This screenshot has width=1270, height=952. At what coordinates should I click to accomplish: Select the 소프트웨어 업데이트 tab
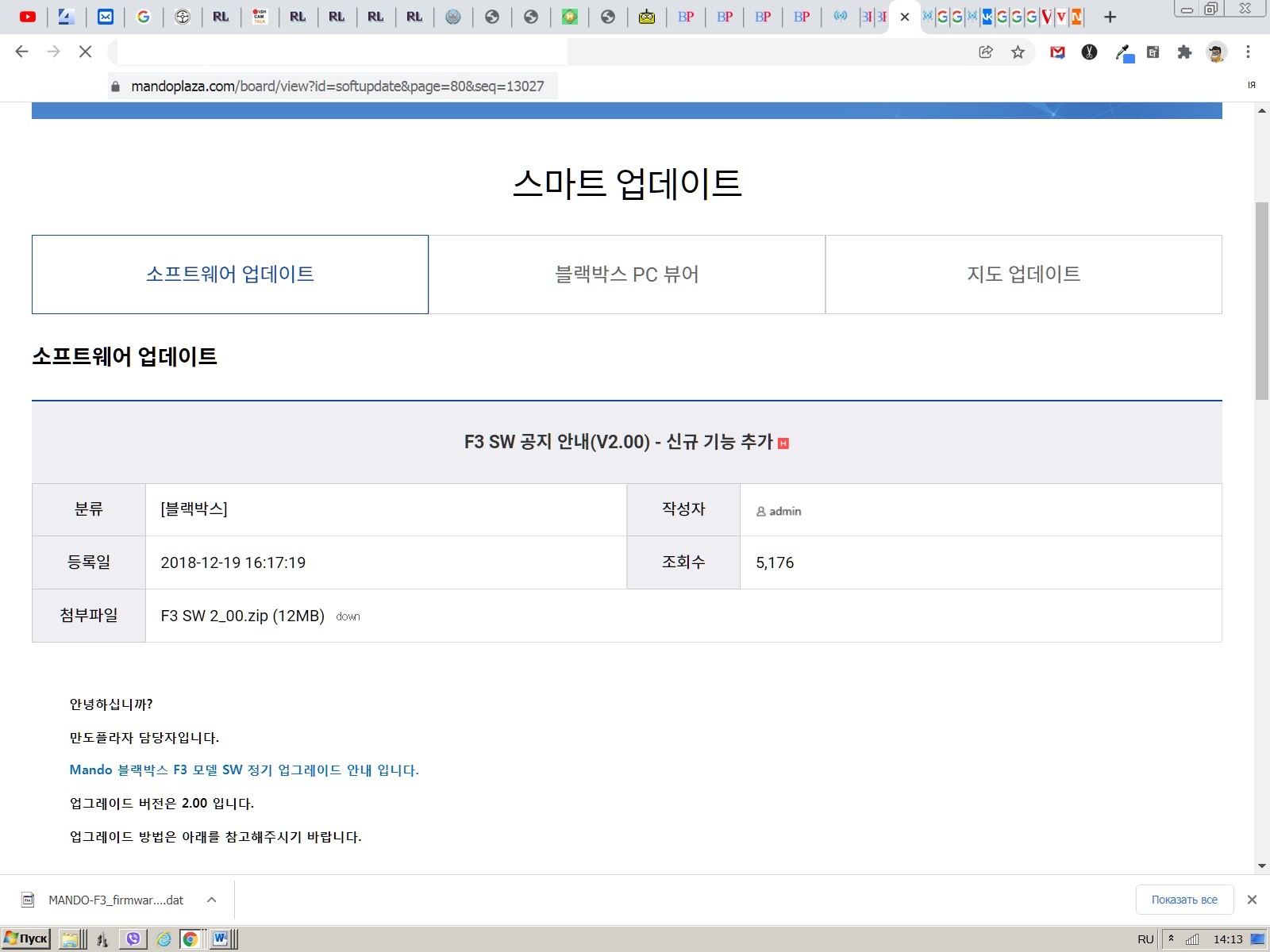[x=230, y=274]
